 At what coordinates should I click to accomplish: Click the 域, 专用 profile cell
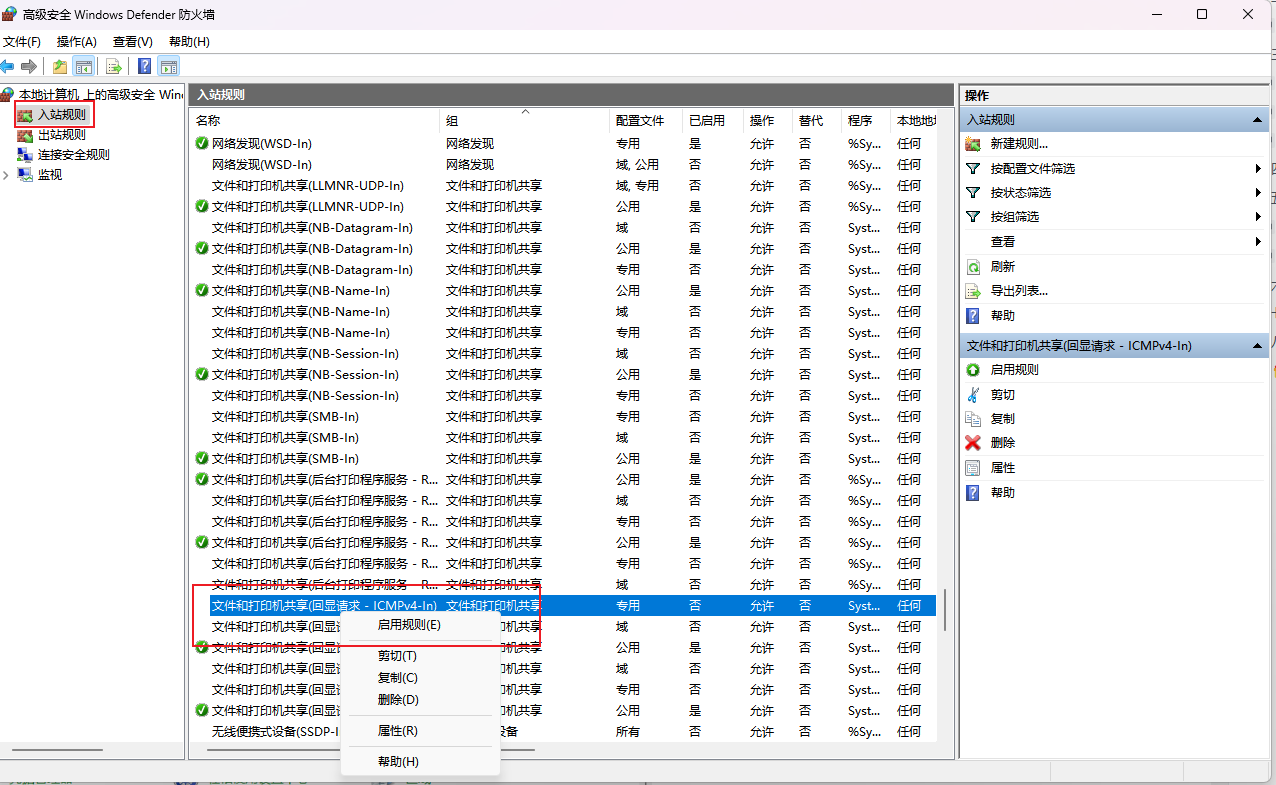[637, 186]
